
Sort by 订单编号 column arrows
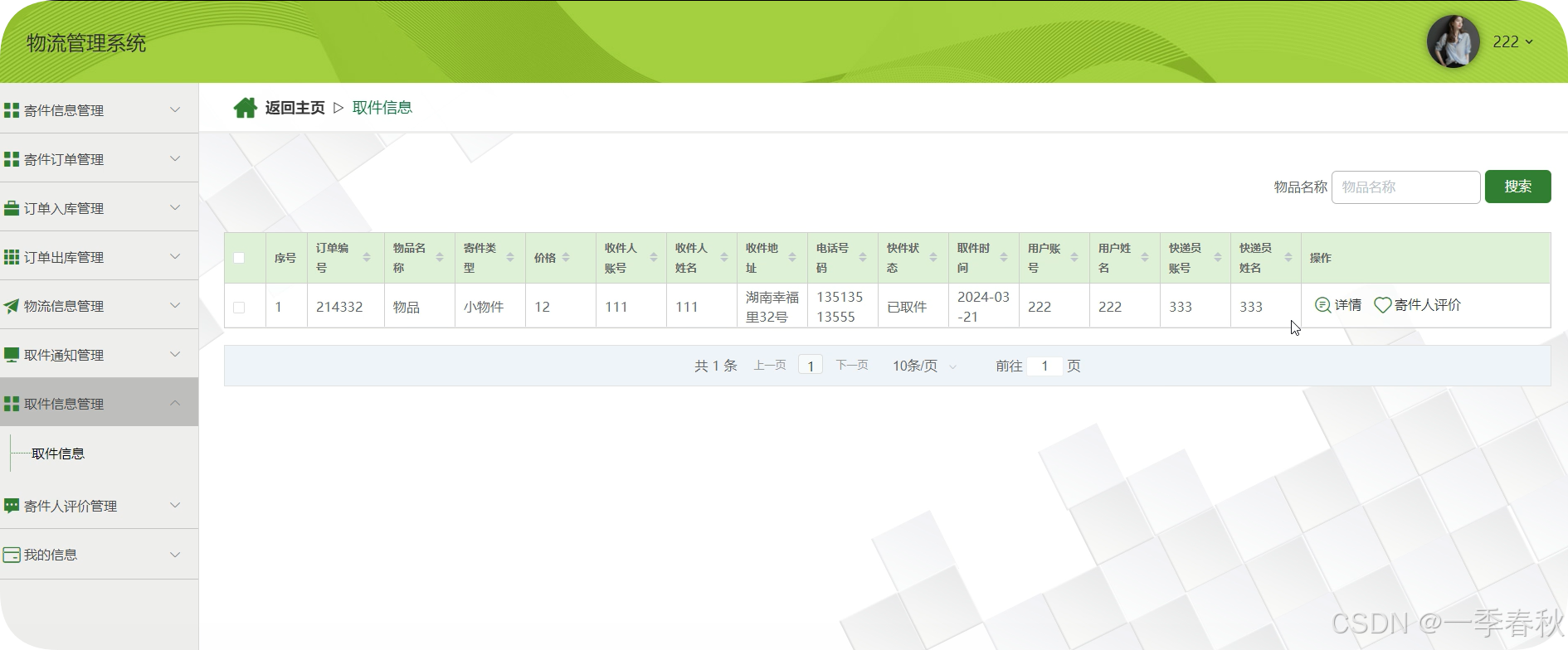click(367, 258)
